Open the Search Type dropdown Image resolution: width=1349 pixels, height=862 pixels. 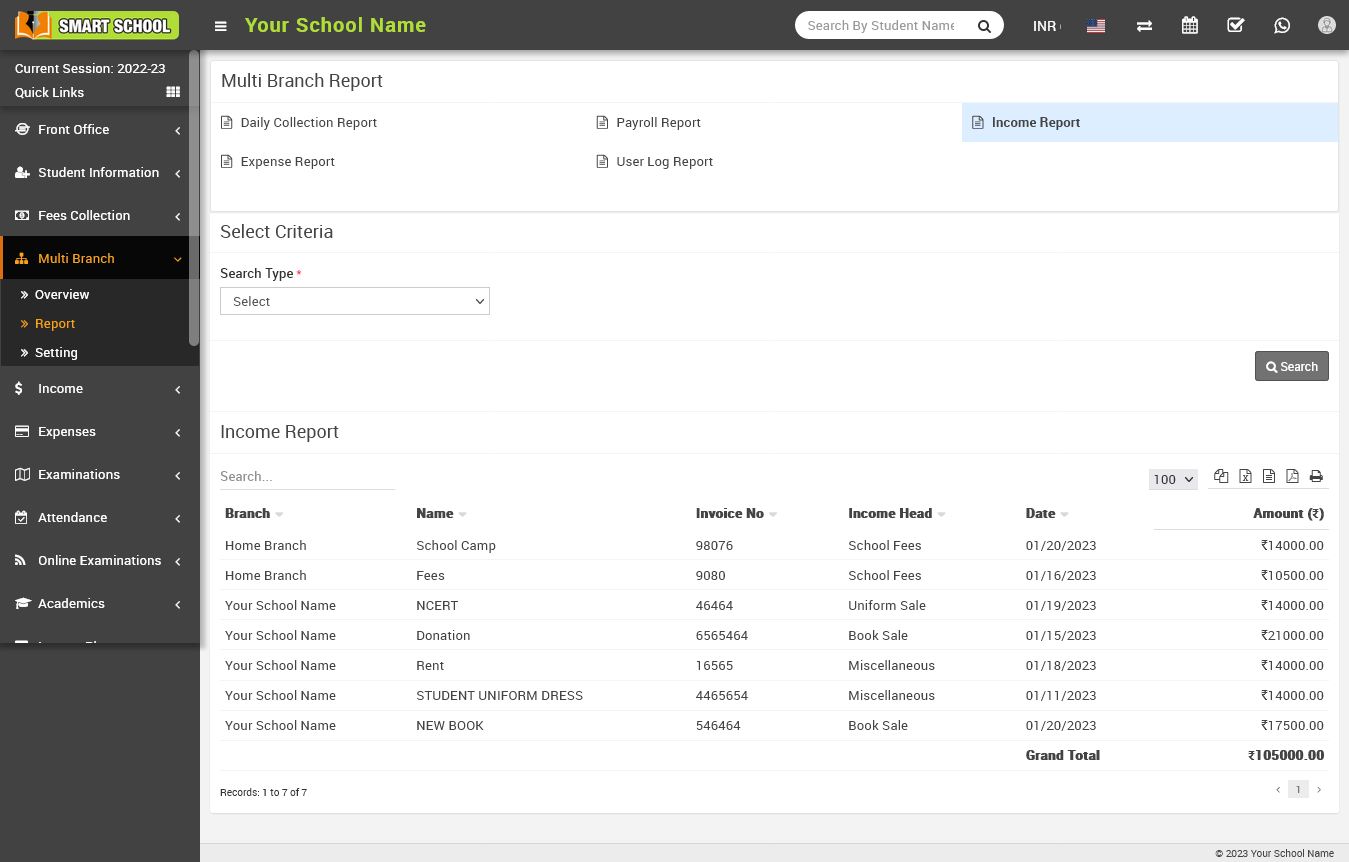click(x=355, y=301)
